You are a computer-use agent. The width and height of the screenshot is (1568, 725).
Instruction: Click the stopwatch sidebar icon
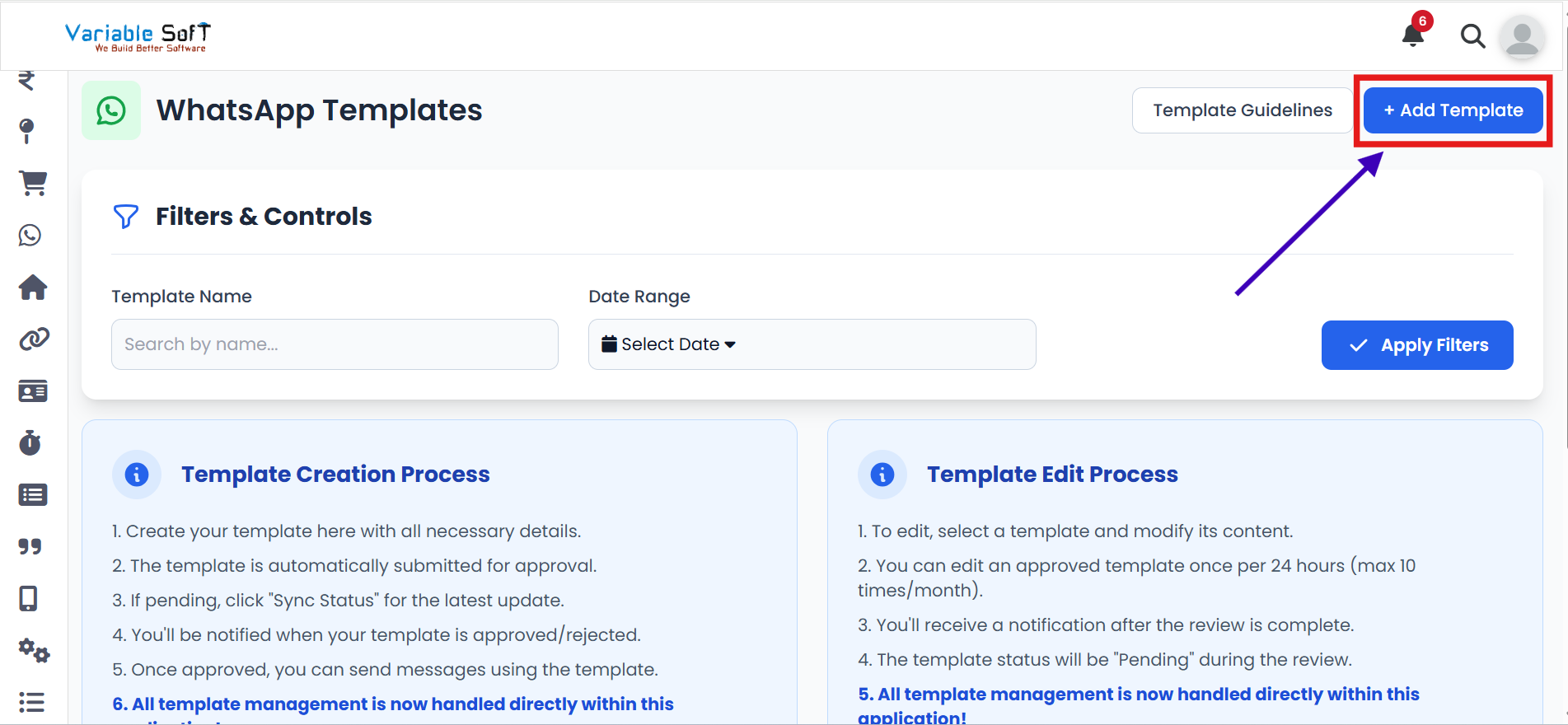point(30,442)
